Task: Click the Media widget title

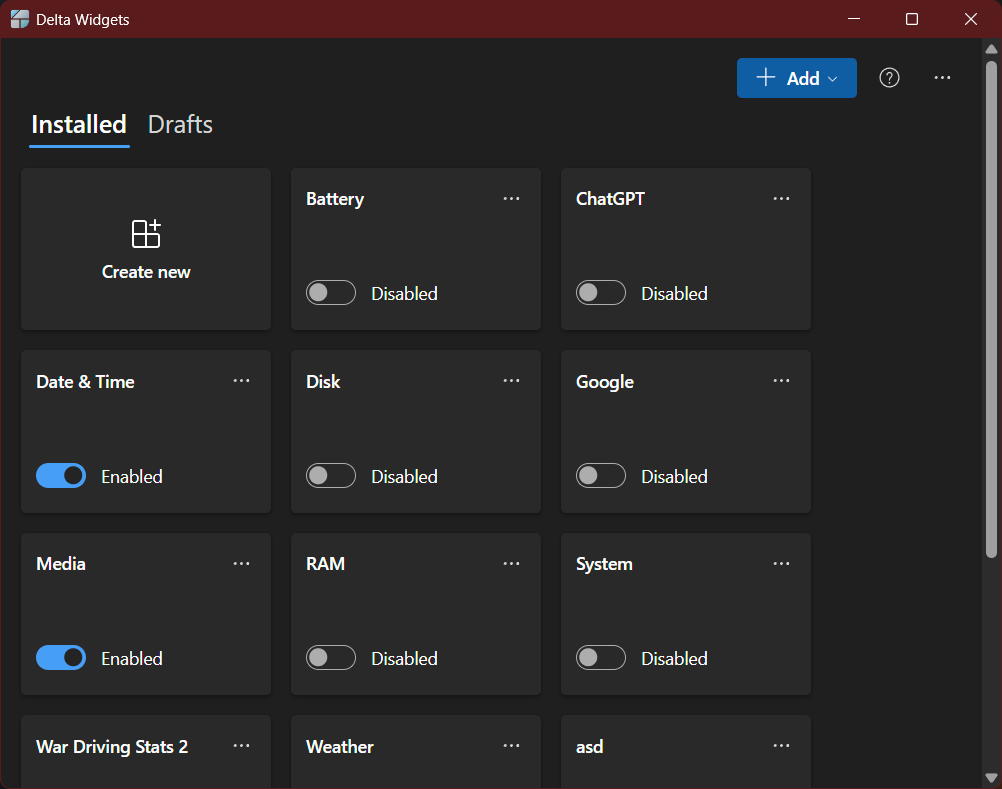Action: (x=61, y=564)
